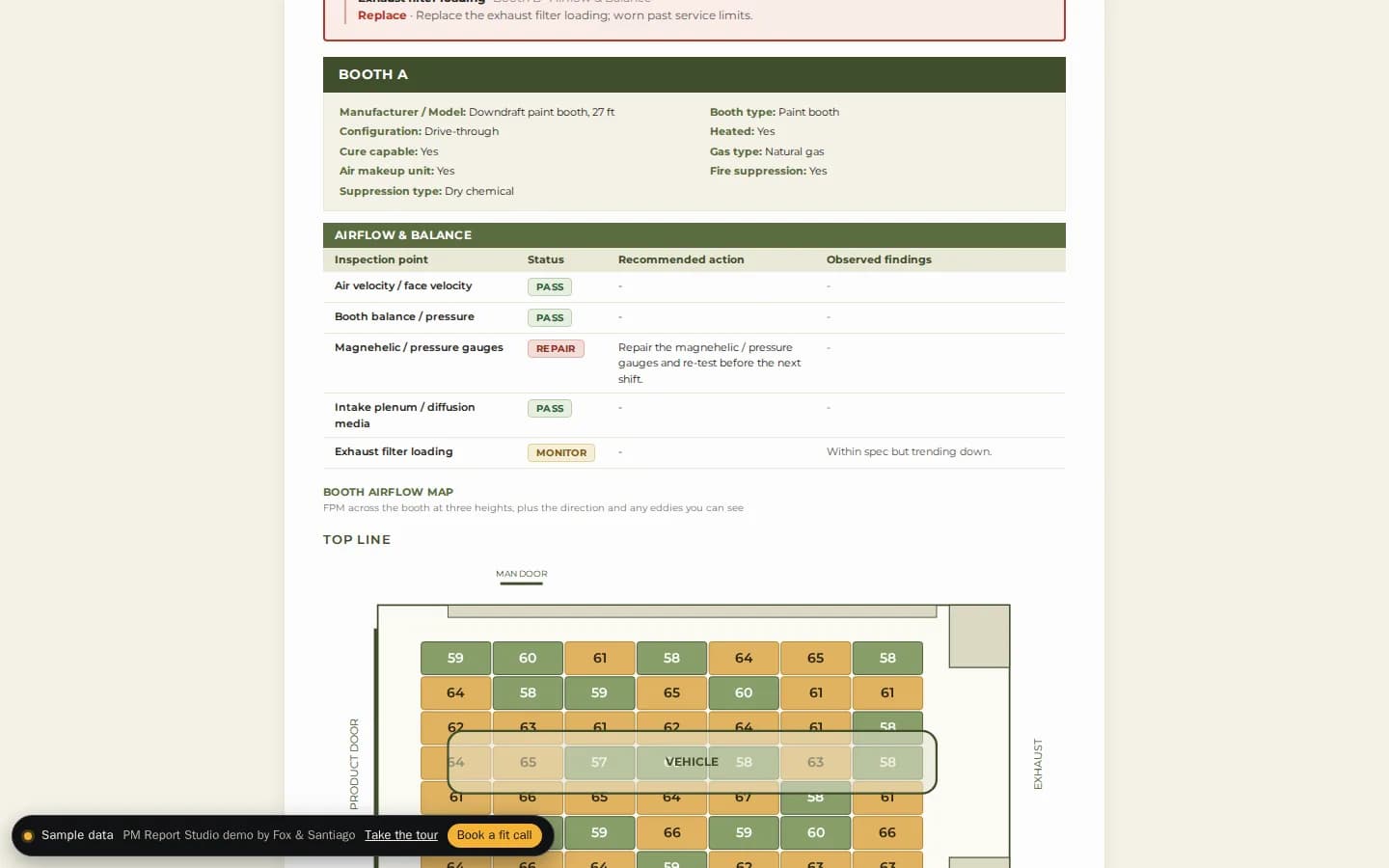Image resolution: width=1389 pixels, height=868 pixels.
Task: Click the 'Configuration: Drive-through' line
Action: [x=419, y=131]
